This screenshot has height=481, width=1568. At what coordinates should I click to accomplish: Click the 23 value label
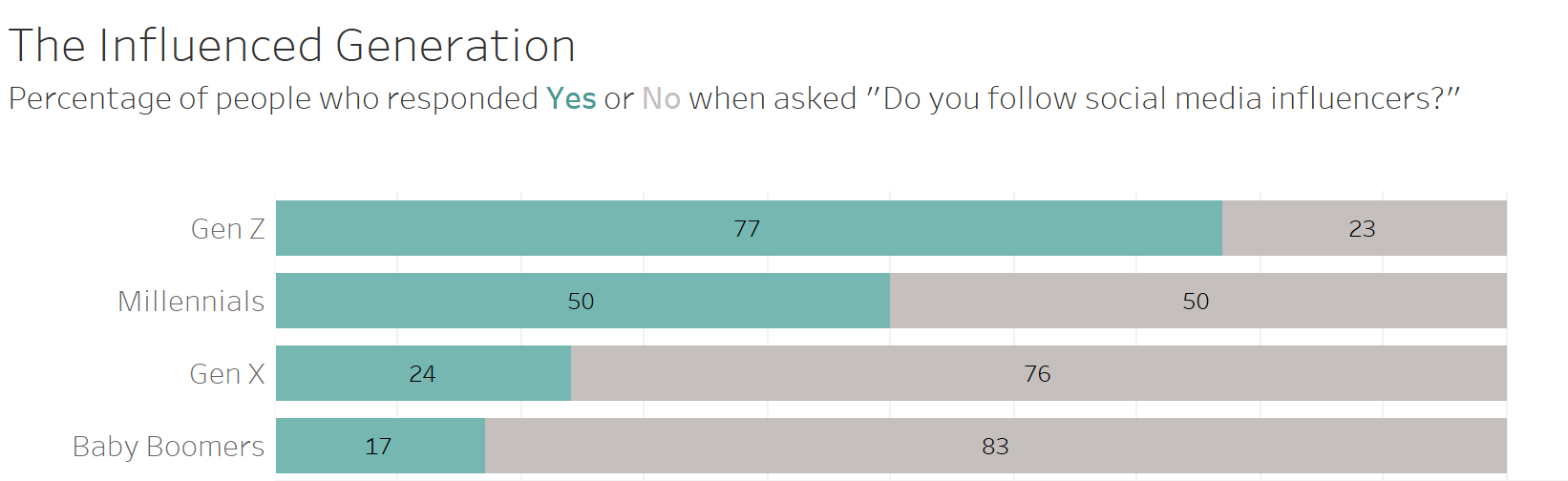(x=1362, y=229)
